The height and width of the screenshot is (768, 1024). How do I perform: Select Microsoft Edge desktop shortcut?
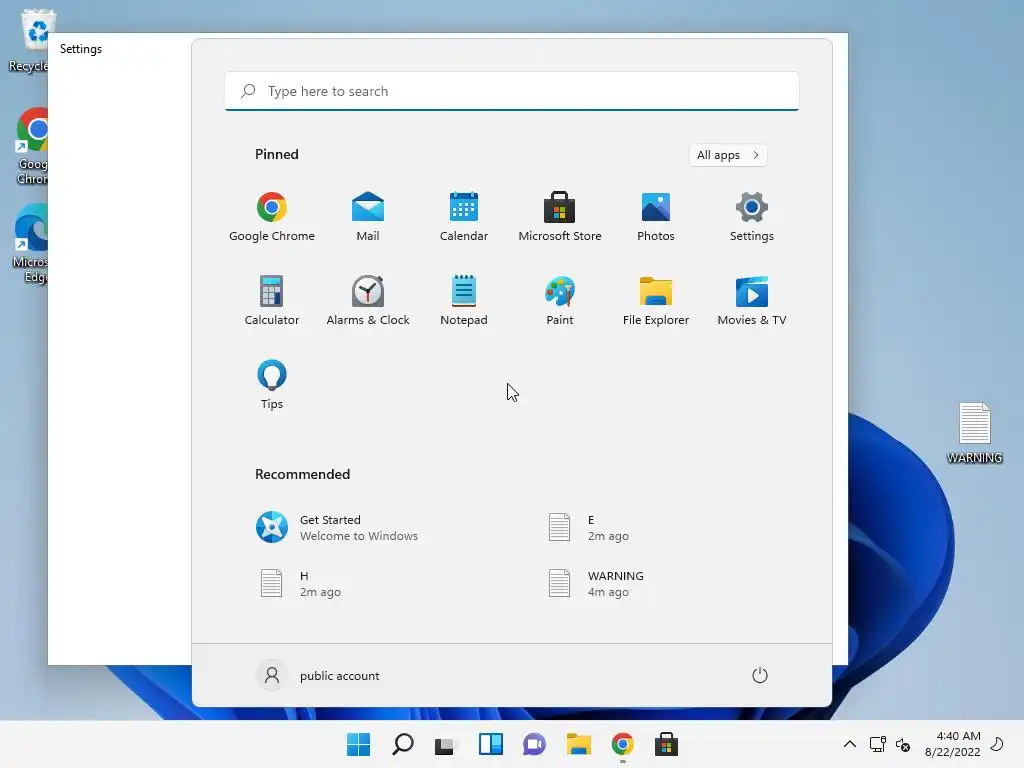coord(30,244)
